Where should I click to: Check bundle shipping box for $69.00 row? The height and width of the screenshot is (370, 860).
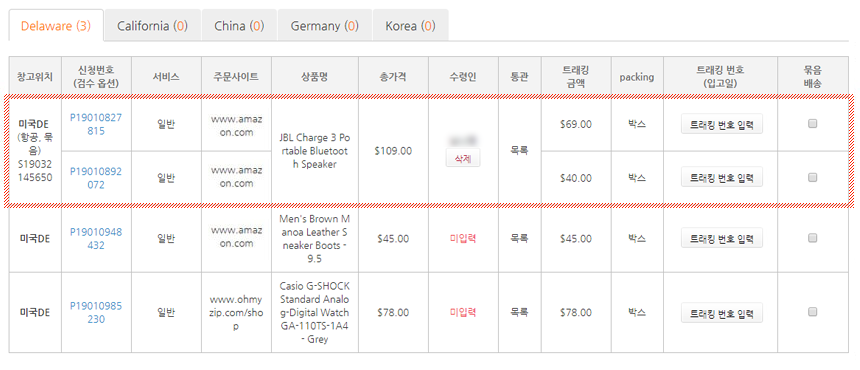pos(812,124)
